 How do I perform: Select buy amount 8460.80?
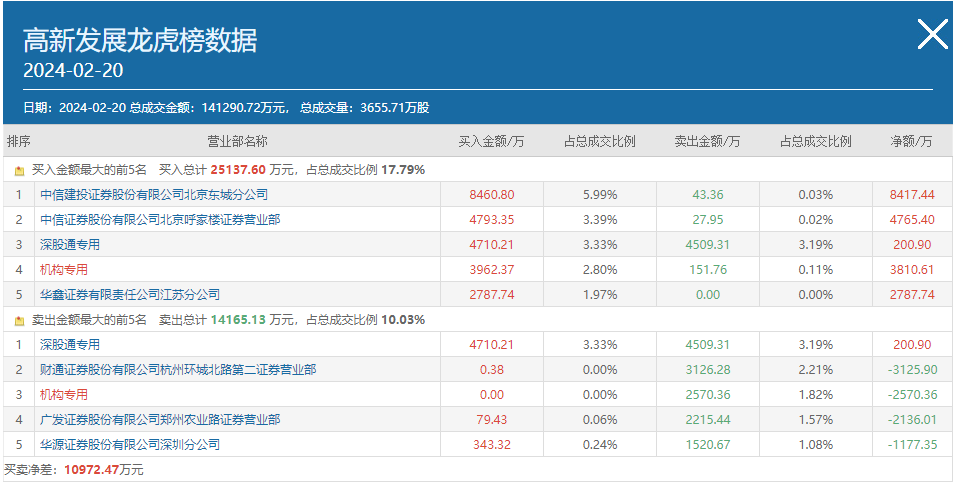click(x=492, y=195)
